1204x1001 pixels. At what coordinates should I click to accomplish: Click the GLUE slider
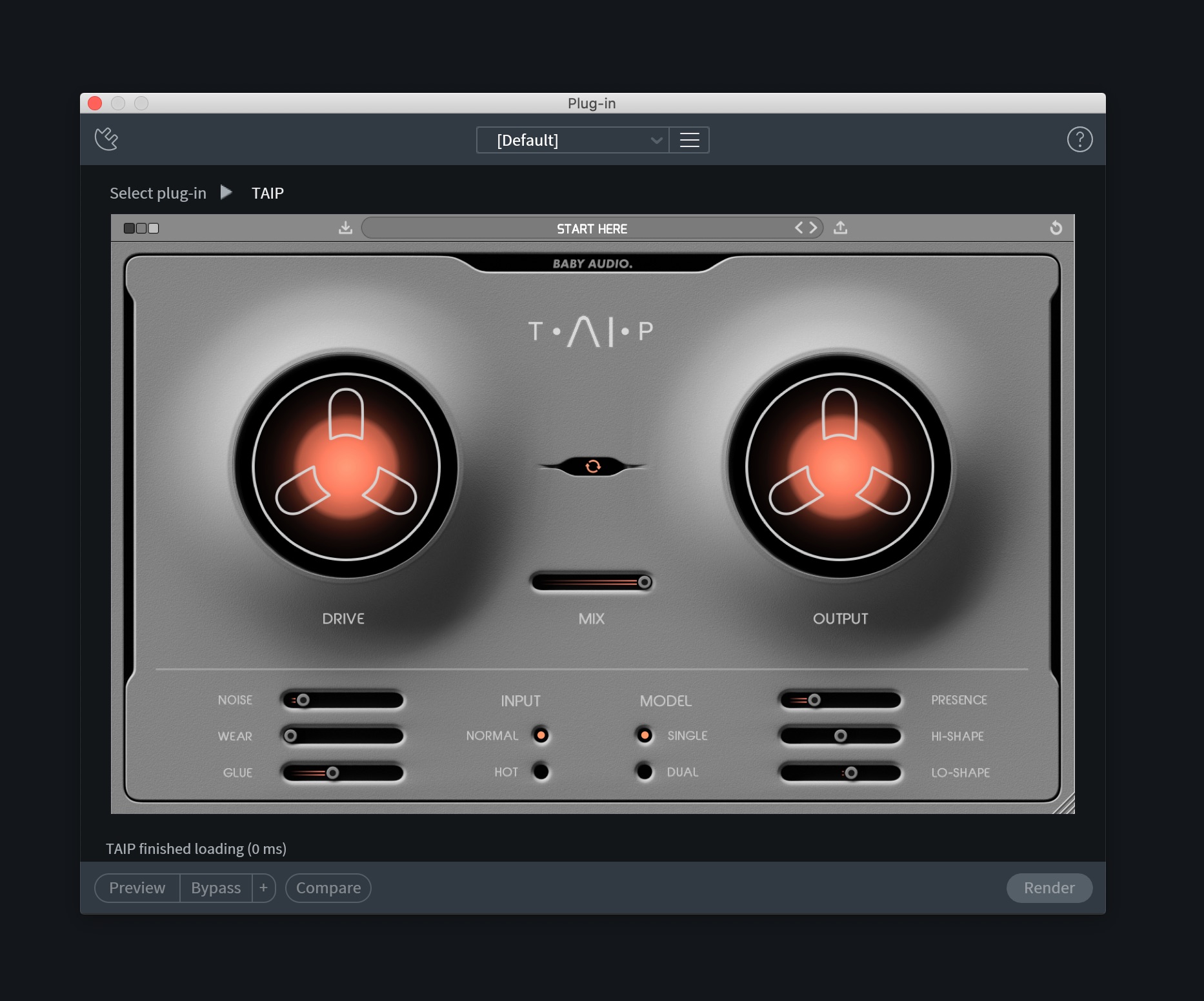pyautogui.click(x=342, y=773)
